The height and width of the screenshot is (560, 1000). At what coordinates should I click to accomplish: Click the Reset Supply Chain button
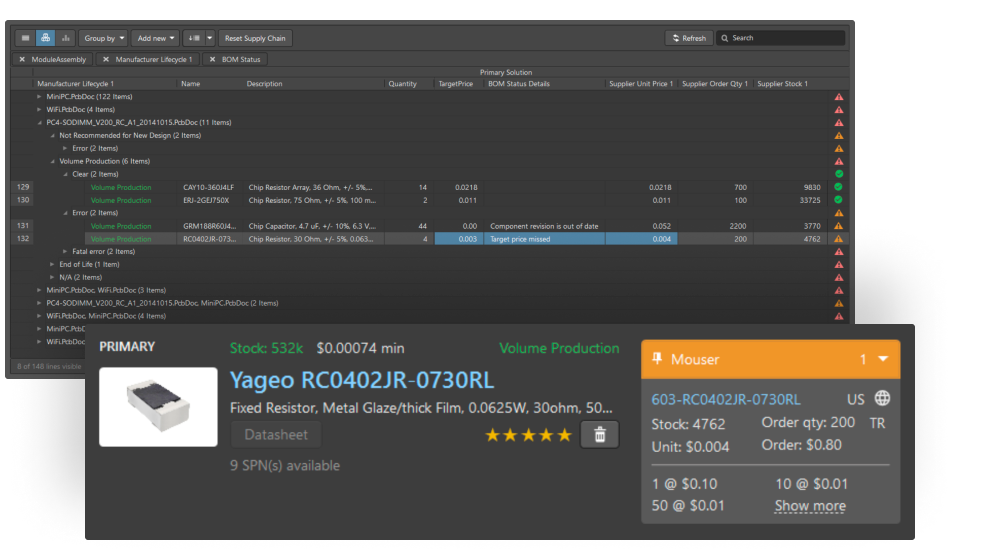click(x=255, y=38)
